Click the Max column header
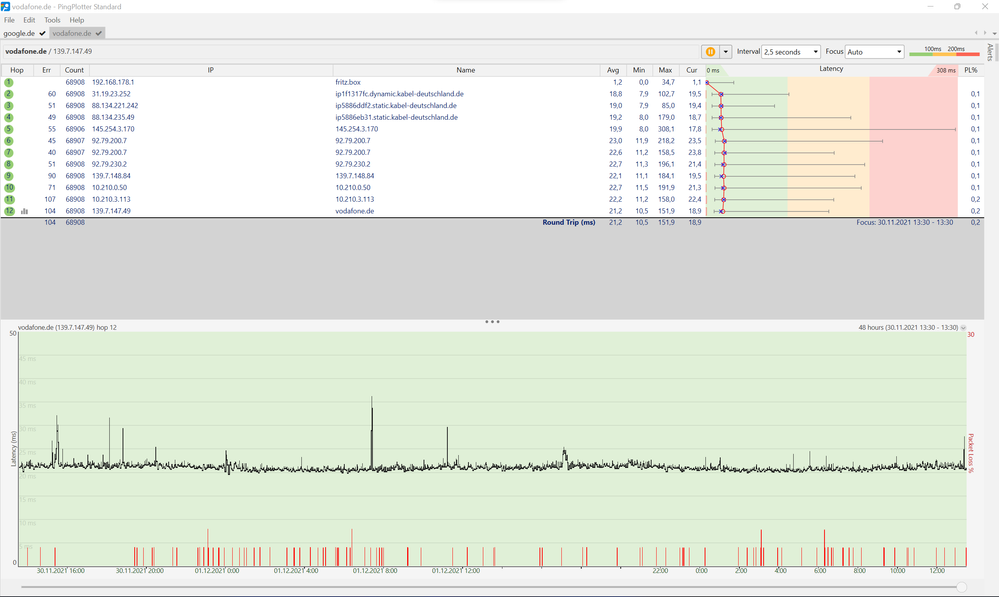This screenshot has width=999, height=597. [x=665, y=70]
